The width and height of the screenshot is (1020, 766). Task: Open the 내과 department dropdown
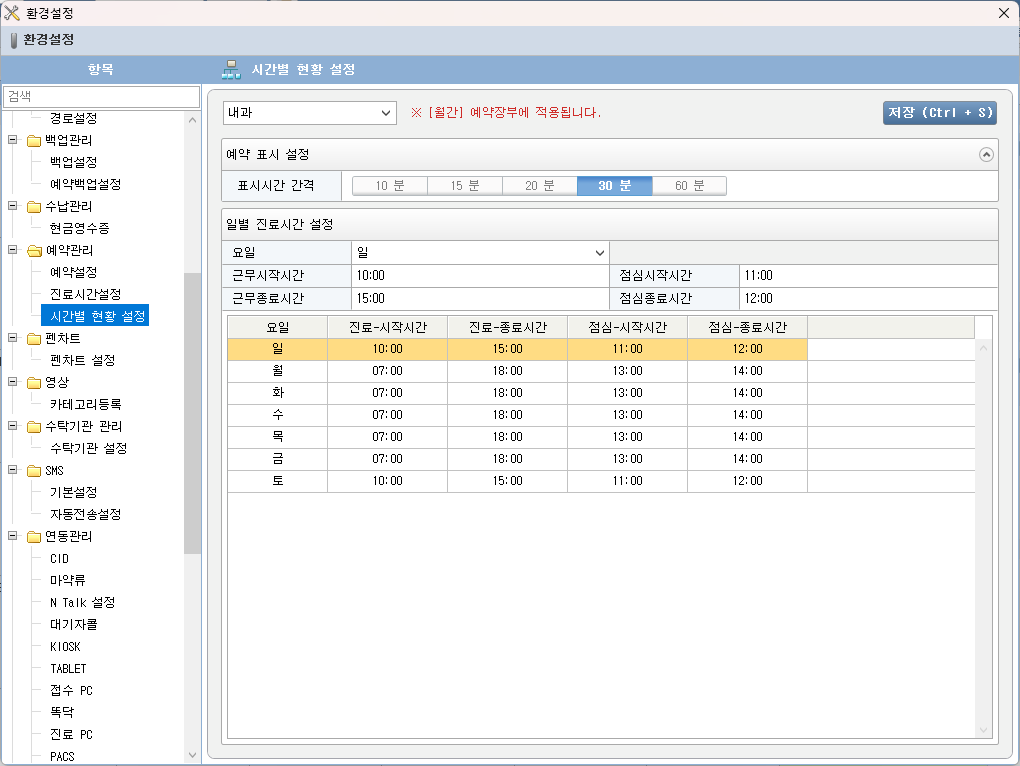309,113
